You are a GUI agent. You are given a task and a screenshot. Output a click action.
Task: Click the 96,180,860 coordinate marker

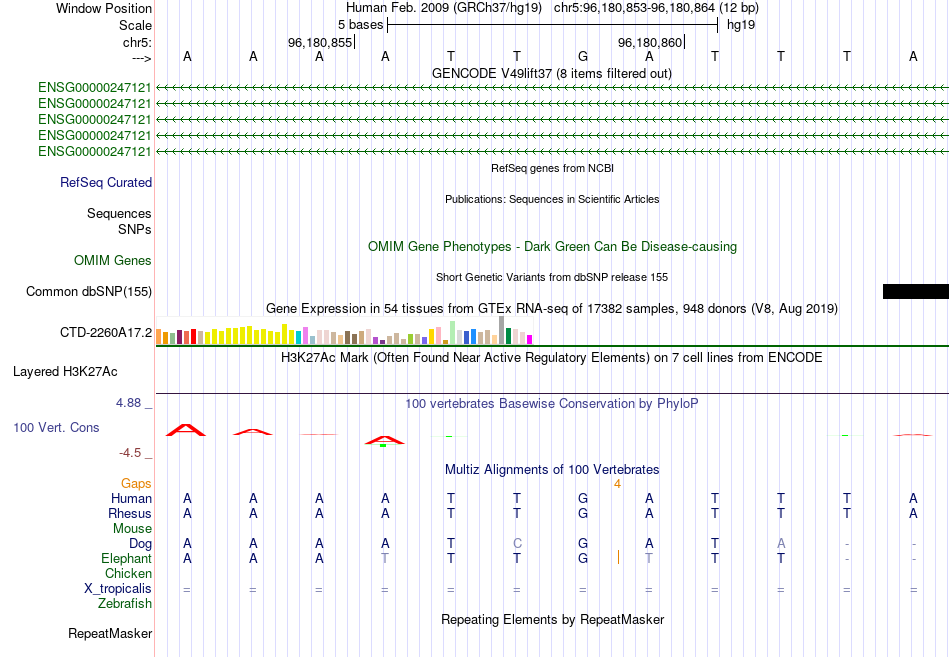[650, 42]
